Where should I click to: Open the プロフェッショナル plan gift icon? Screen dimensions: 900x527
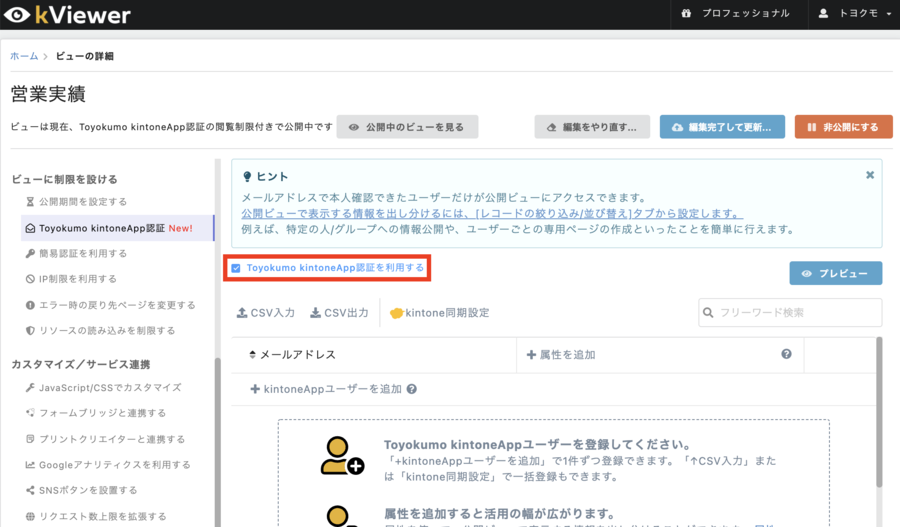coord(686,13)
